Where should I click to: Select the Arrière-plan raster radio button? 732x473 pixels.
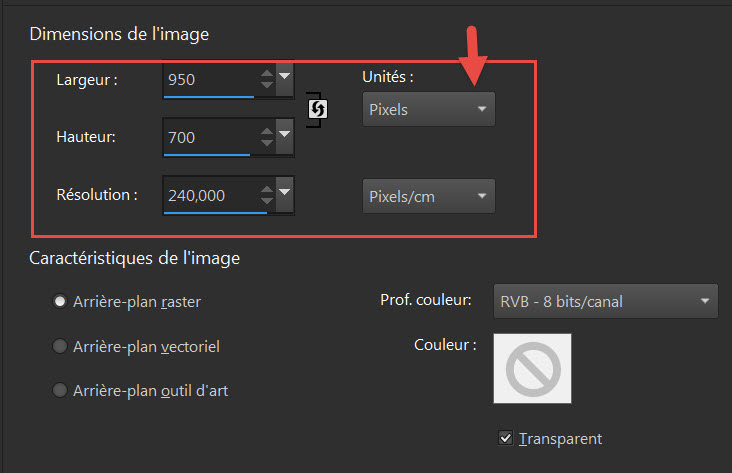60,302
